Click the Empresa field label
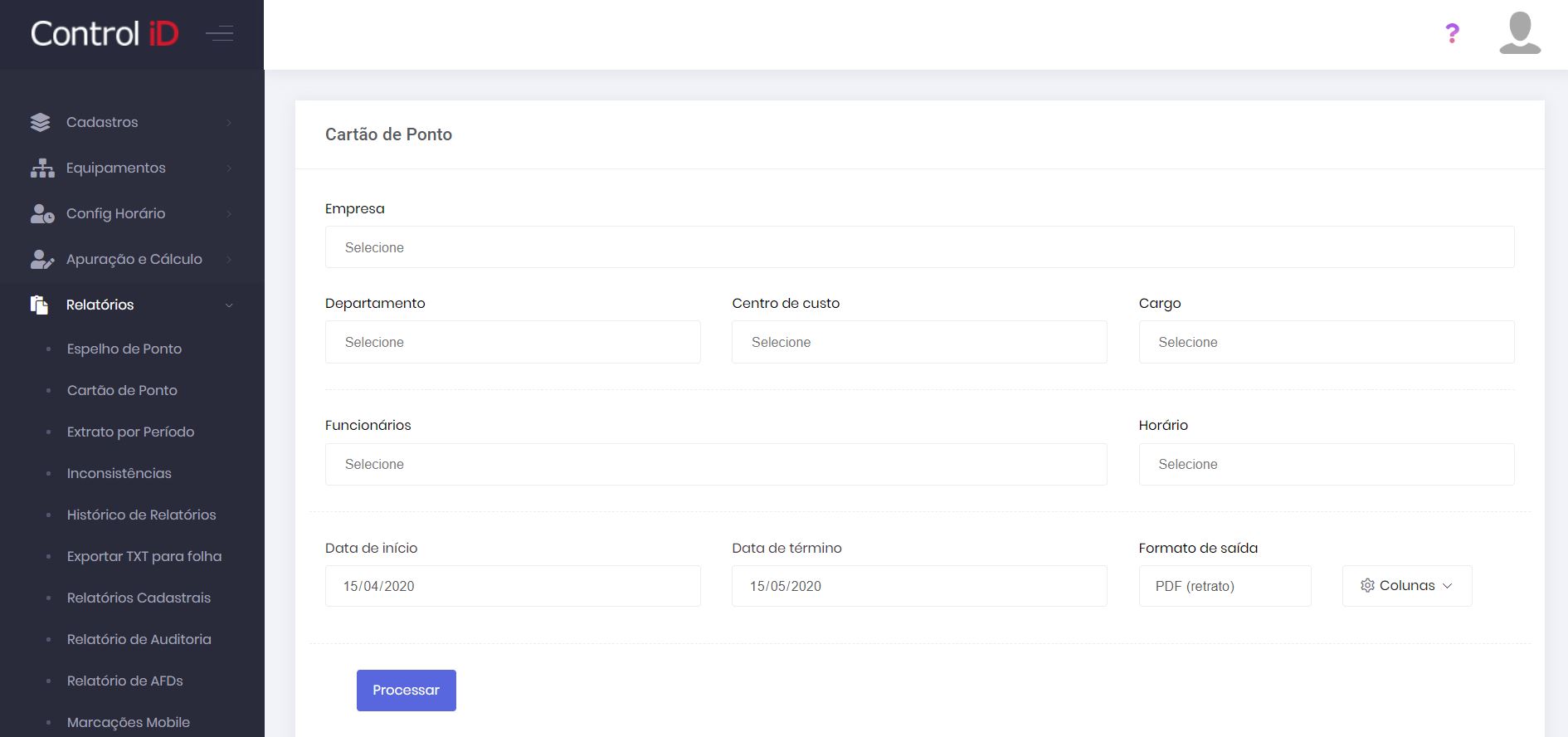 pos(355,209)
